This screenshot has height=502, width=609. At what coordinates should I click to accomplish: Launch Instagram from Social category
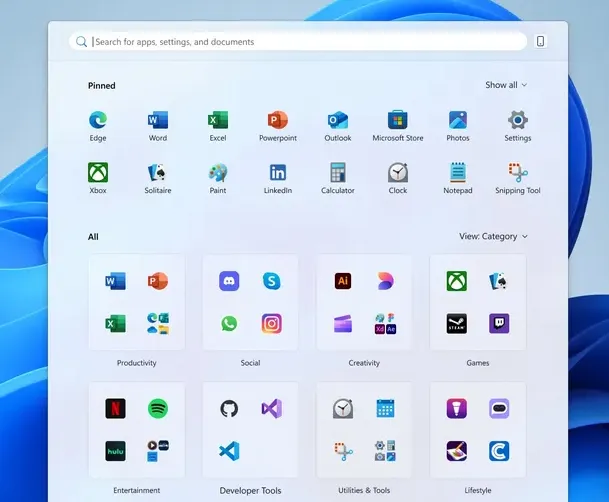271,323
